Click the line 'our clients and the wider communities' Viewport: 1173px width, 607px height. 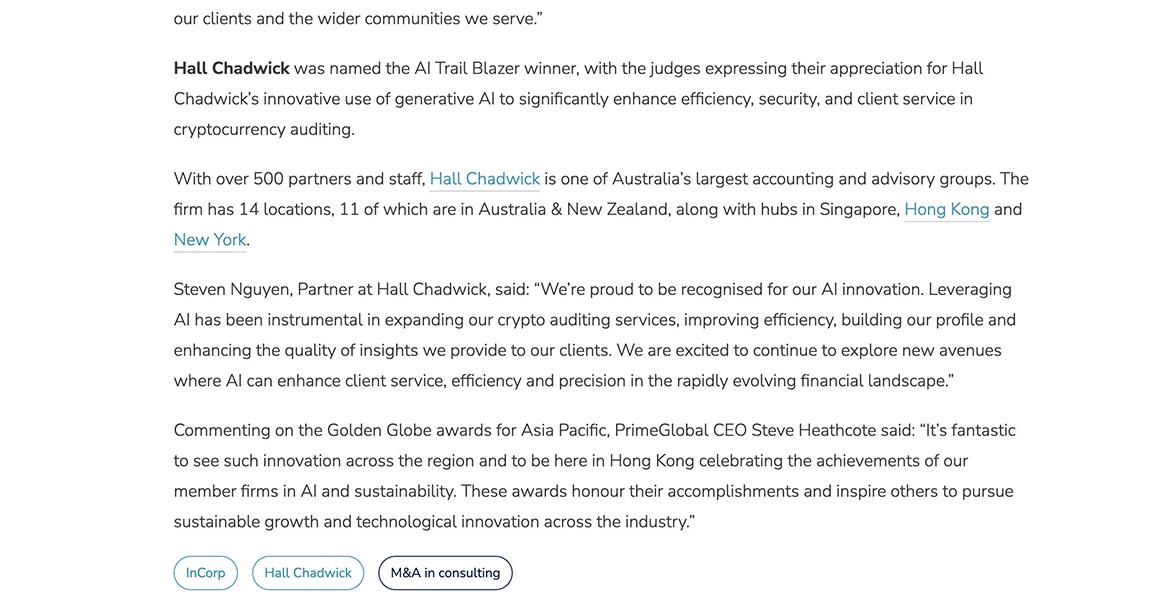tap(358, 19)
